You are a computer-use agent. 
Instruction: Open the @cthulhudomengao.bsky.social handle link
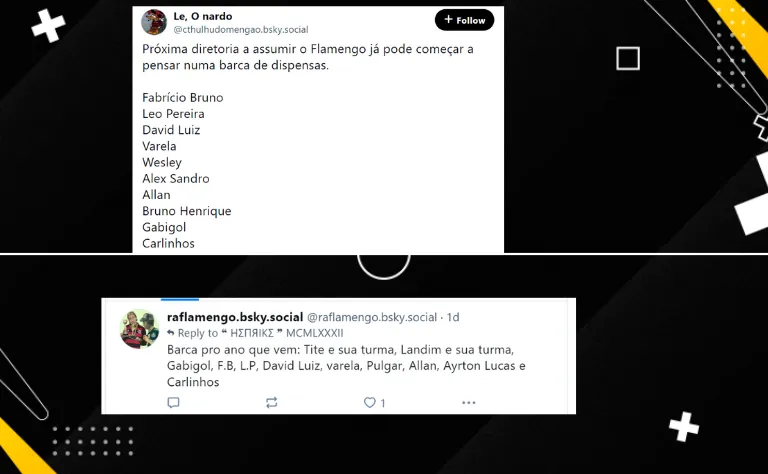(241, 30)
